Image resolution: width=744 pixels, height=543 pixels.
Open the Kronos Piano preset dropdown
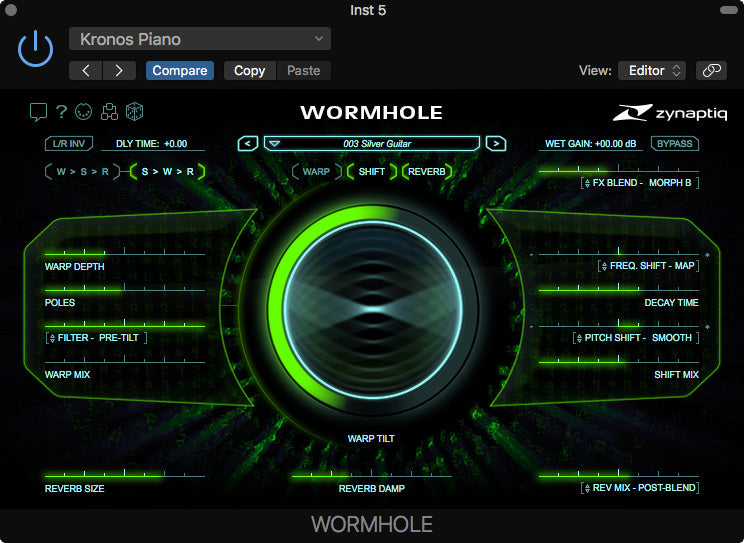pyautogui.click(x=200, y=39)
